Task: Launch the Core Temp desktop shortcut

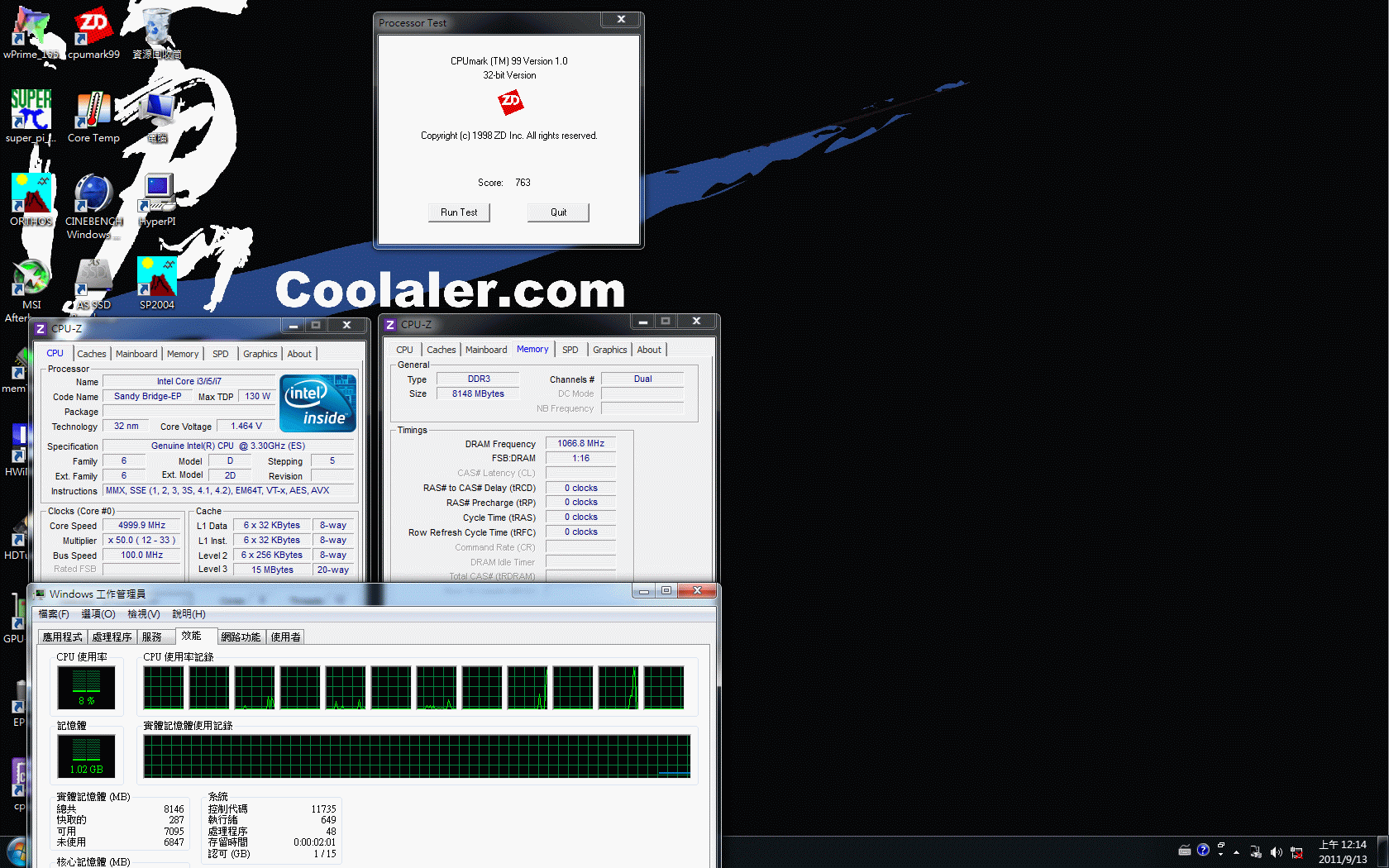Action: (x=93, y=117)
